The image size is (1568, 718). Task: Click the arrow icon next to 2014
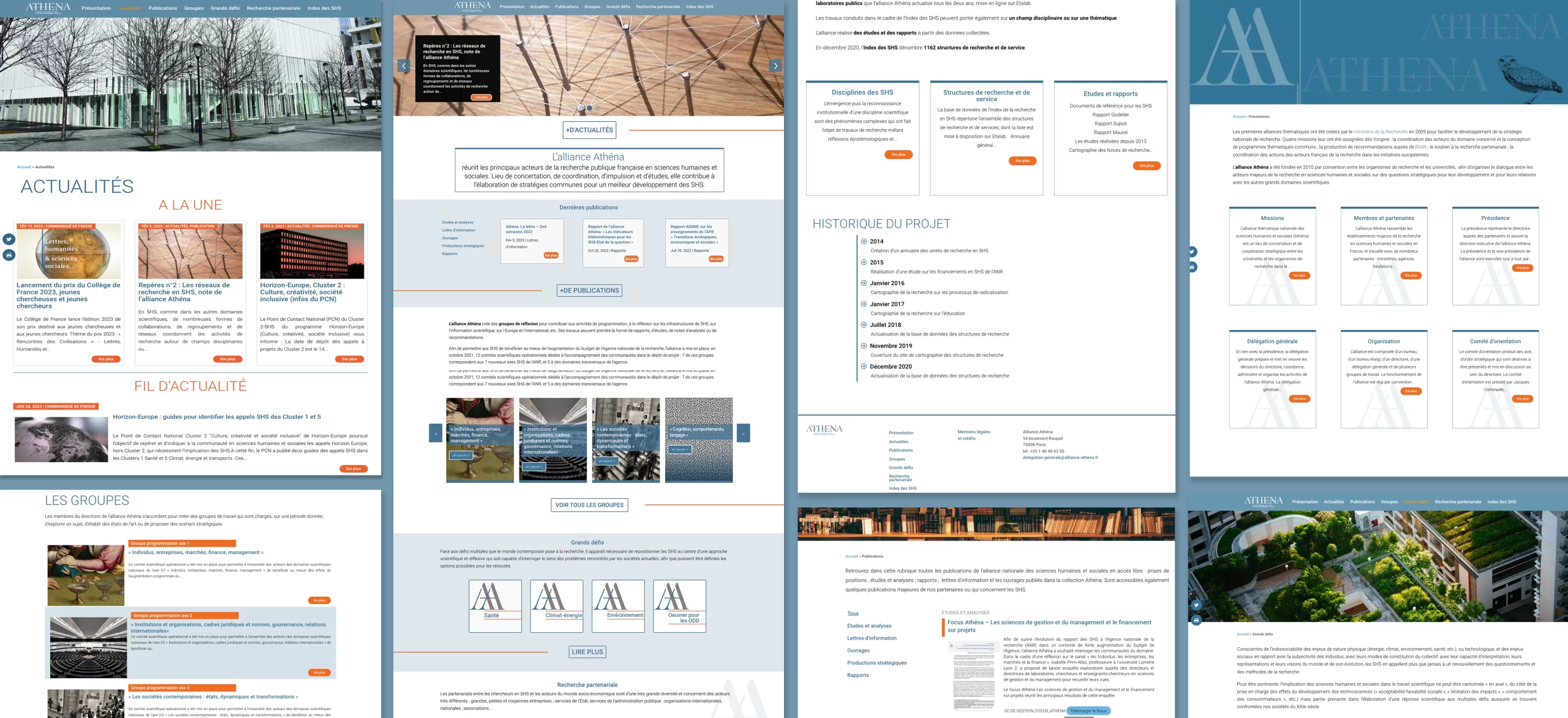pos(864,241)
